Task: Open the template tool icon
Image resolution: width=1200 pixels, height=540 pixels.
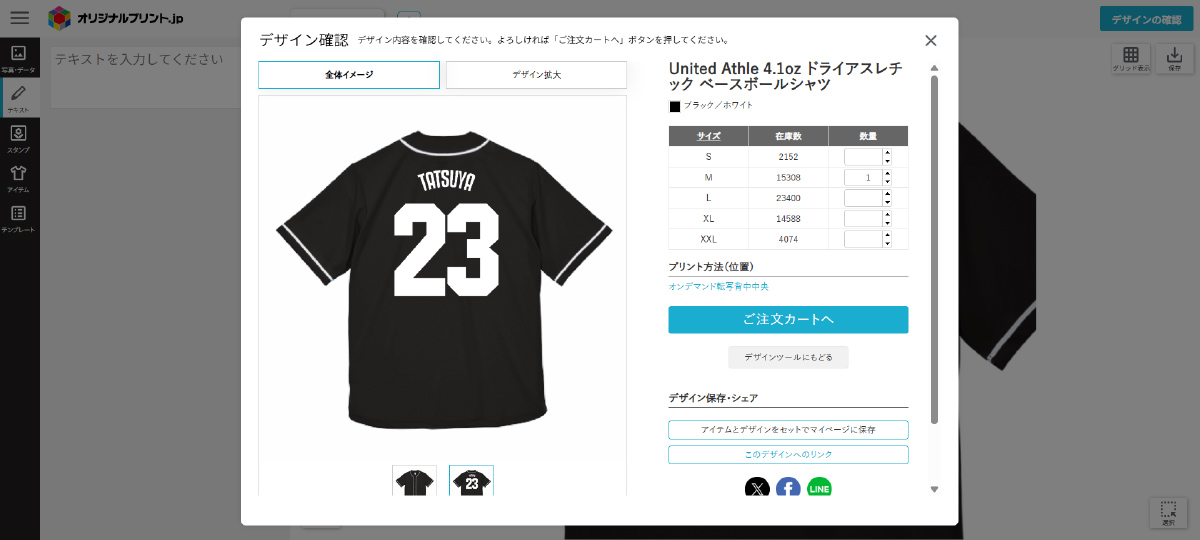Action: (18, 218)
